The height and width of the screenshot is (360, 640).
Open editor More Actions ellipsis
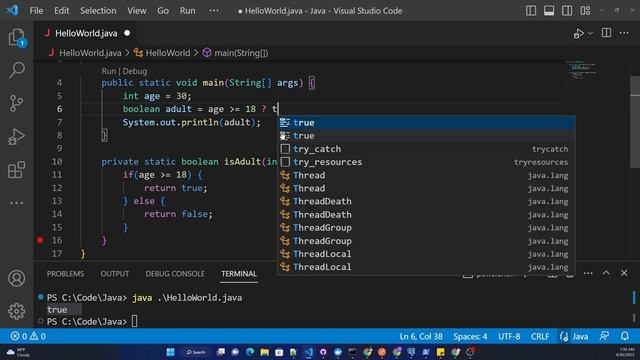(x=624, y=33)
